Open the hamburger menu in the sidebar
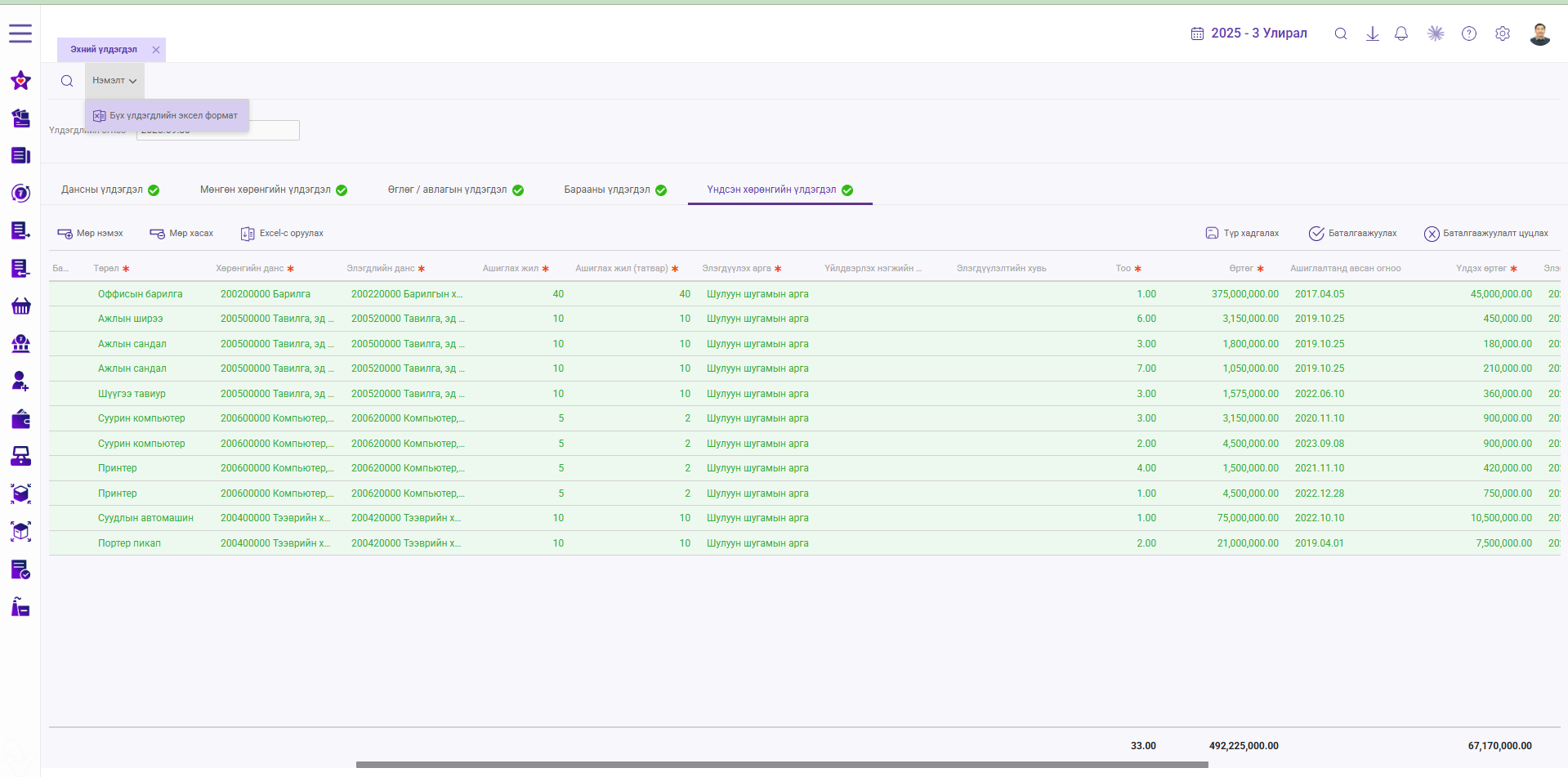The image size is (1568, 777). click(x=20, y=33)
